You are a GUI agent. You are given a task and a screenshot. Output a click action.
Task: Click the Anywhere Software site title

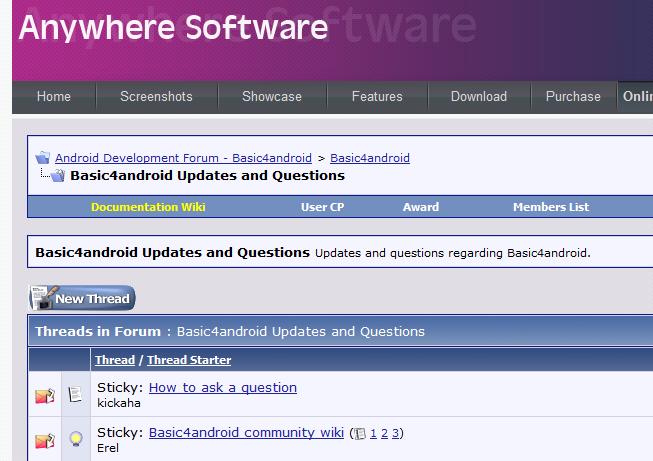pyautogui.click(x=173, y=28)
